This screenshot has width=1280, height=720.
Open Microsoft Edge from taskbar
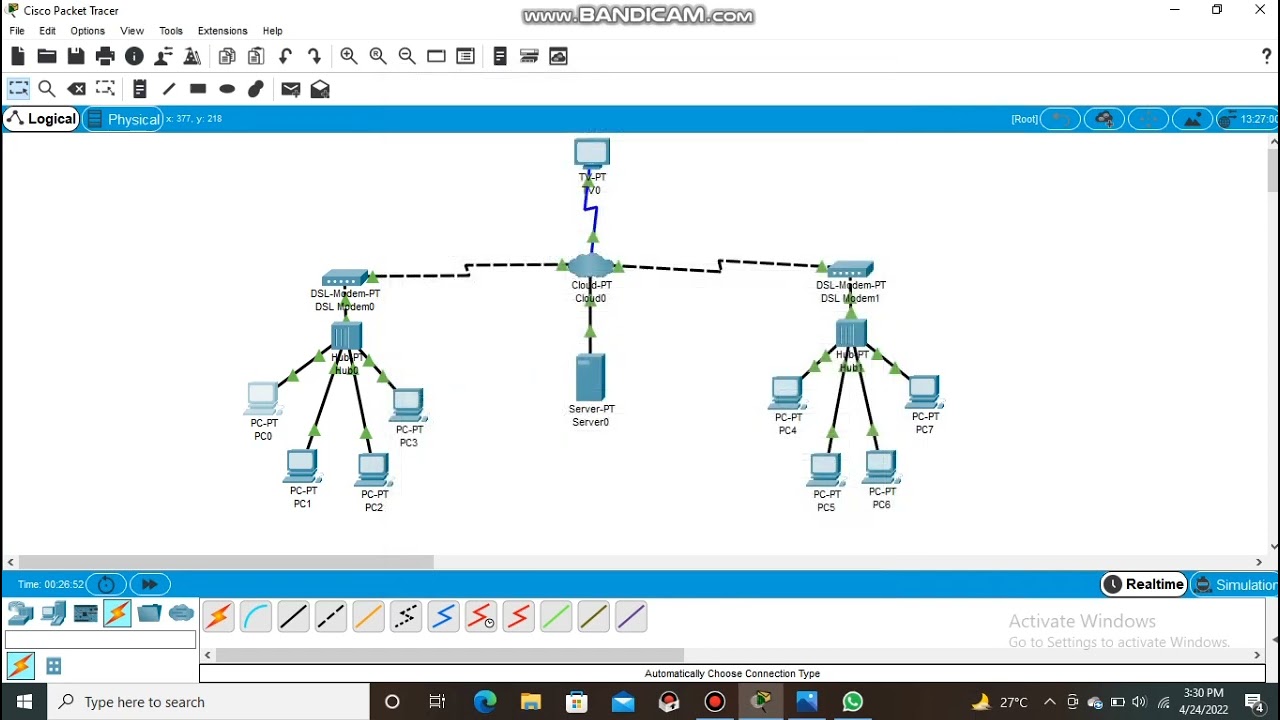pos(484,702)
